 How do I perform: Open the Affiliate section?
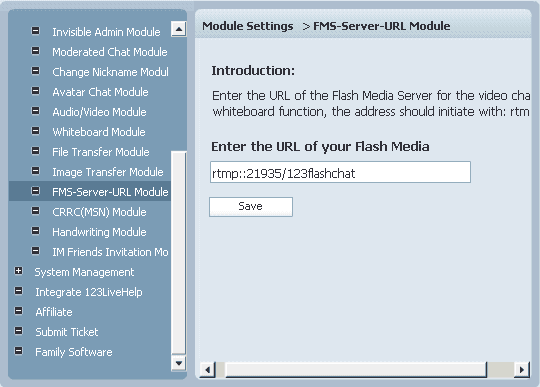pos(54,312)
